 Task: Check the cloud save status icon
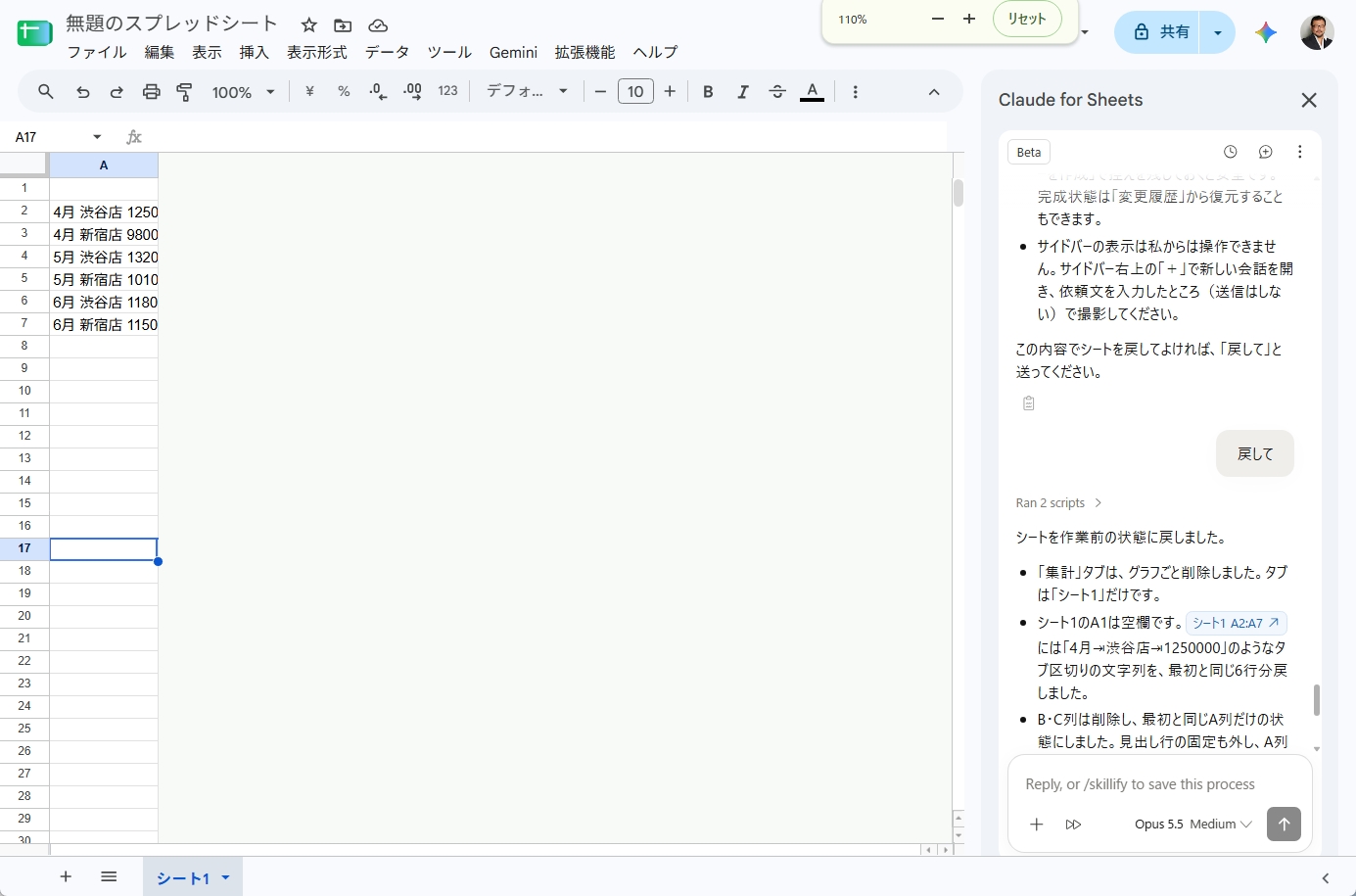[378, 24]
